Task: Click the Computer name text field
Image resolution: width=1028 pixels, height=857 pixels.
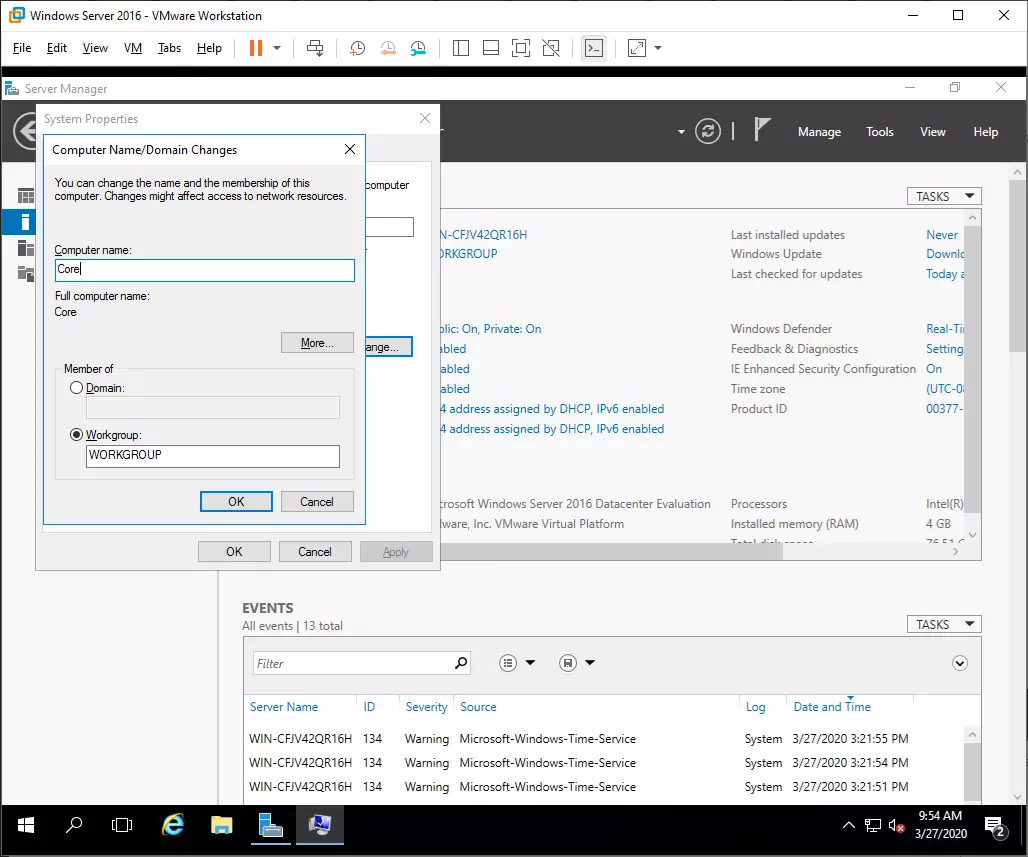Action: 205,270
